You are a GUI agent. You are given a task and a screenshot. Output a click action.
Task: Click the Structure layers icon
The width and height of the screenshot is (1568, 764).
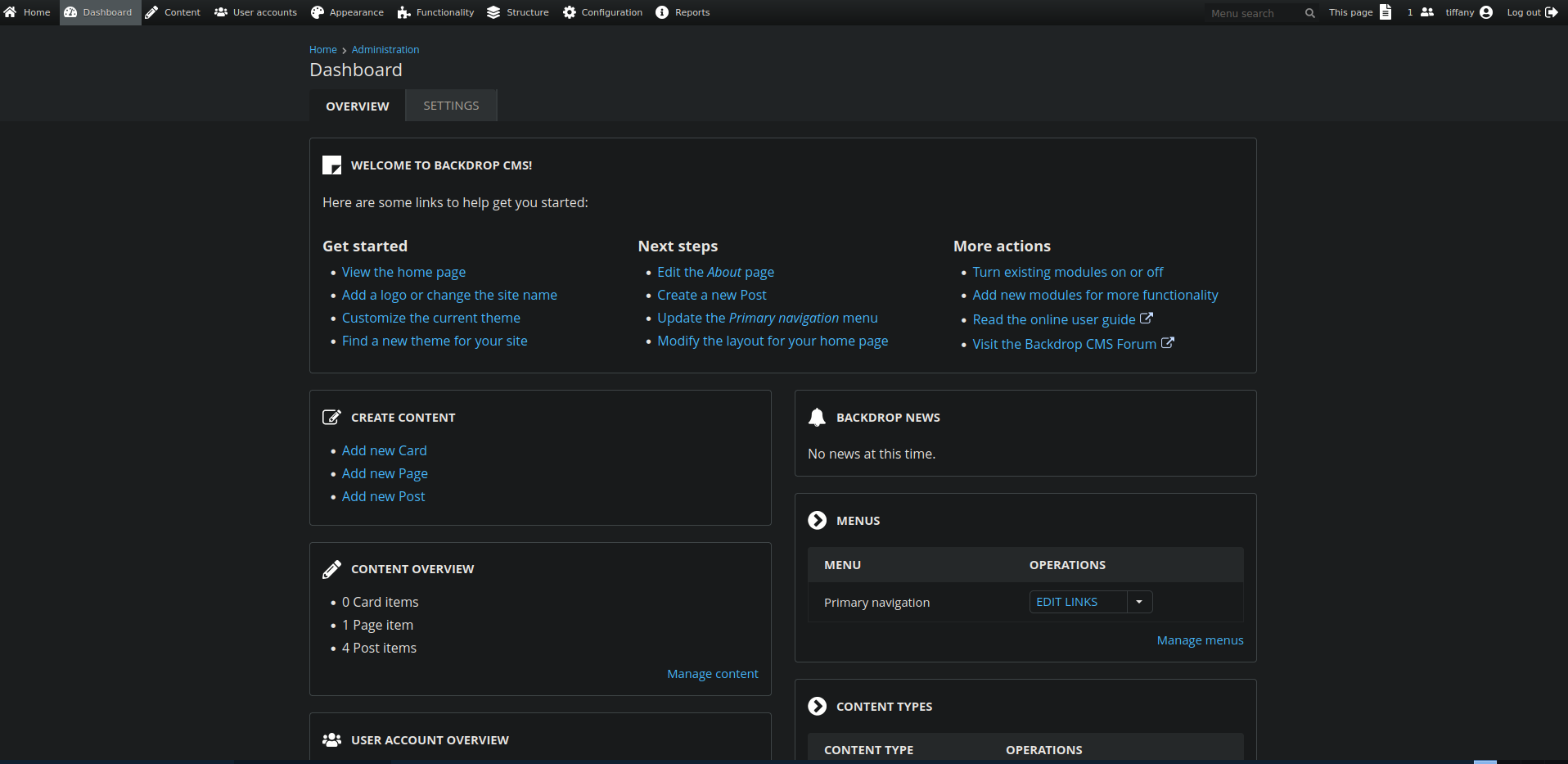(493, 12)
